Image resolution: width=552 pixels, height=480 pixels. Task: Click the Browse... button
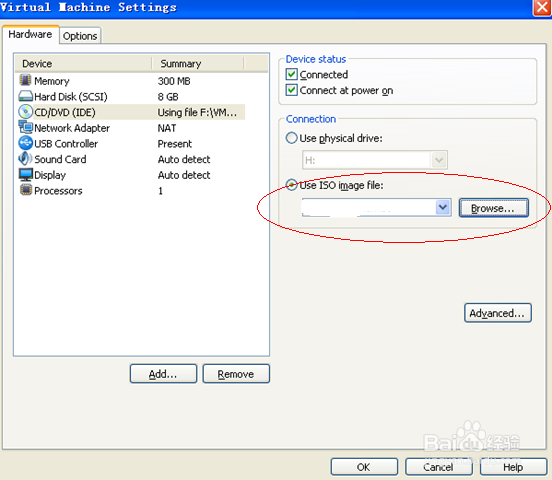click(493, 208)
